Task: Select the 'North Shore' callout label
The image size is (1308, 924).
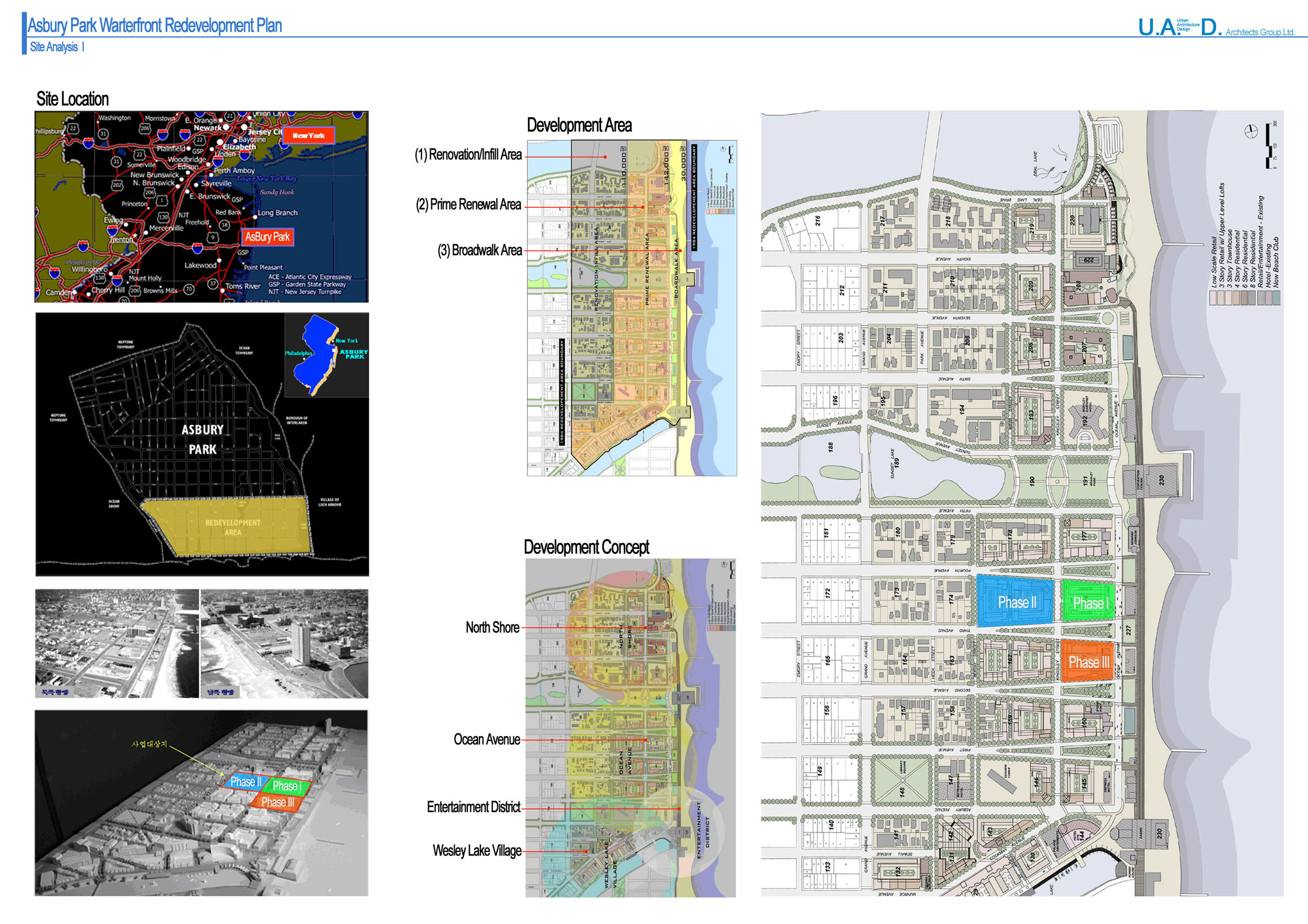Action: click(492, 627)
